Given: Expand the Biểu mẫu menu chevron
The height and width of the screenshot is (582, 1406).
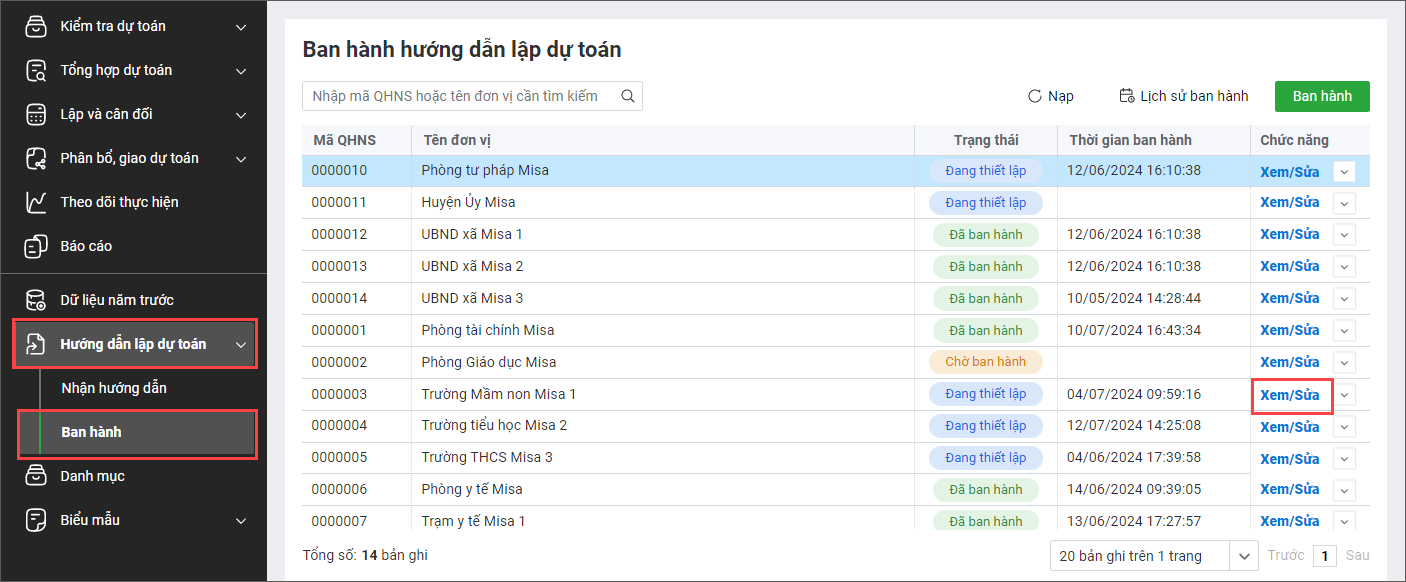Looking at the screenshot, I should point(241,521).
